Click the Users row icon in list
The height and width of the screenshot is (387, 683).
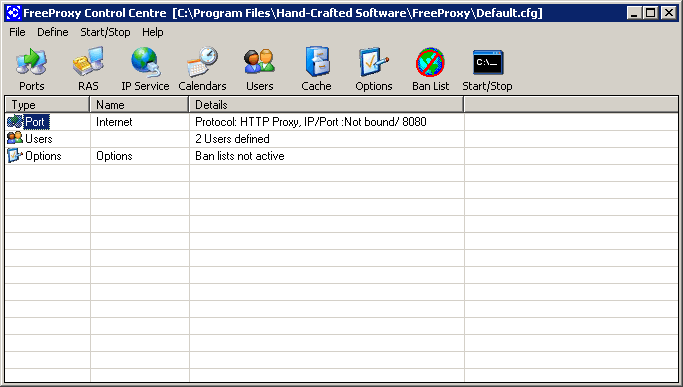pos(15,138)
